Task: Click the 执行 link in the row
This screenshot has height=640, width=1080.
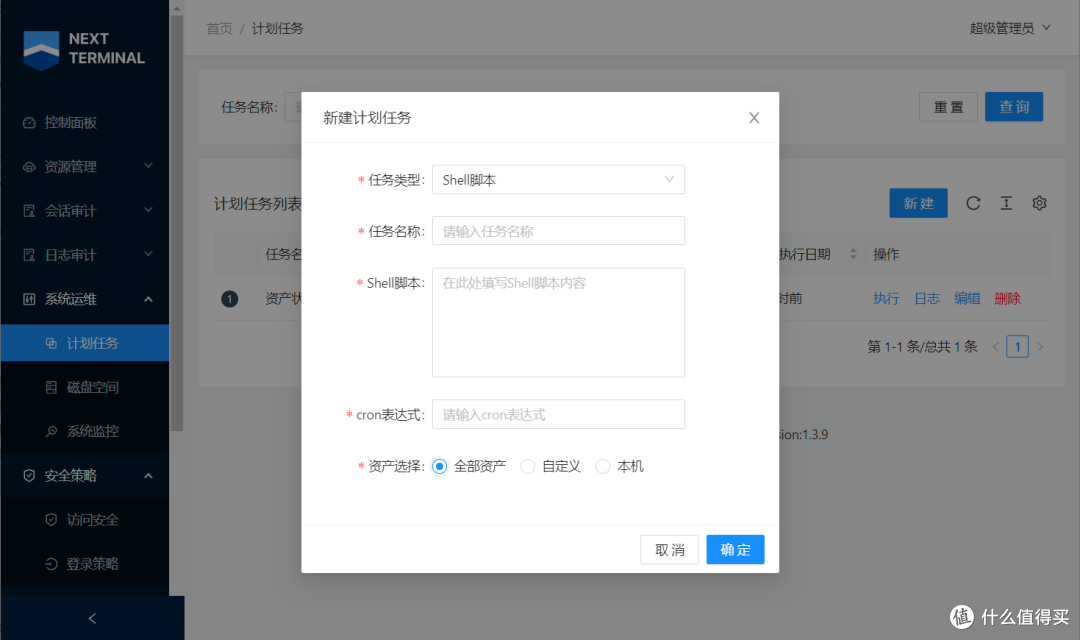Action: tap(886, 298)
